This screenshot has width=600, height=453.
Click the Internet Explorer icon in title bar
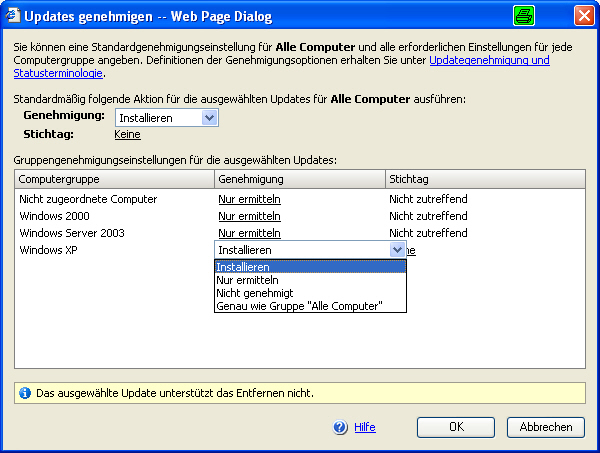click(12, 16)
